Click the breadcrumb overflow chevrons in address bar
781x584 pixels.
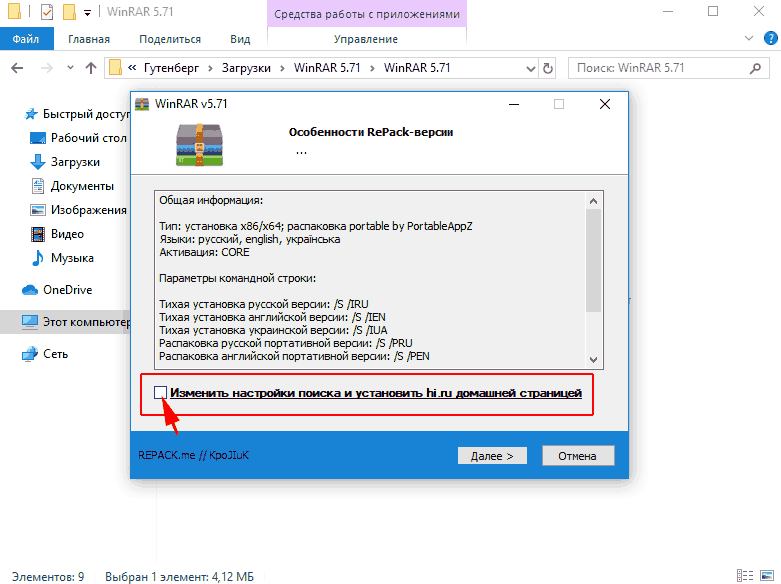click(x=132, y=68)
